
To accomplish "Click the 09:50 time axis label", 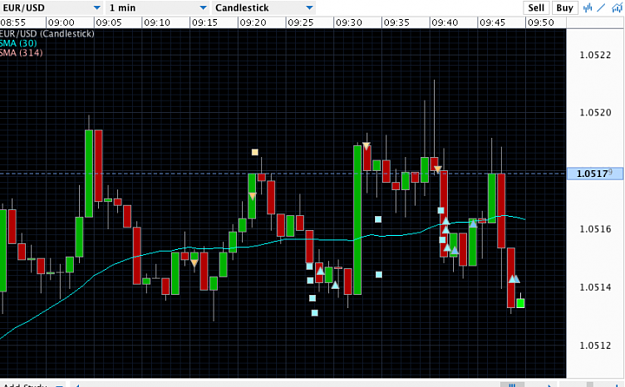I will (x=540, y=23).
